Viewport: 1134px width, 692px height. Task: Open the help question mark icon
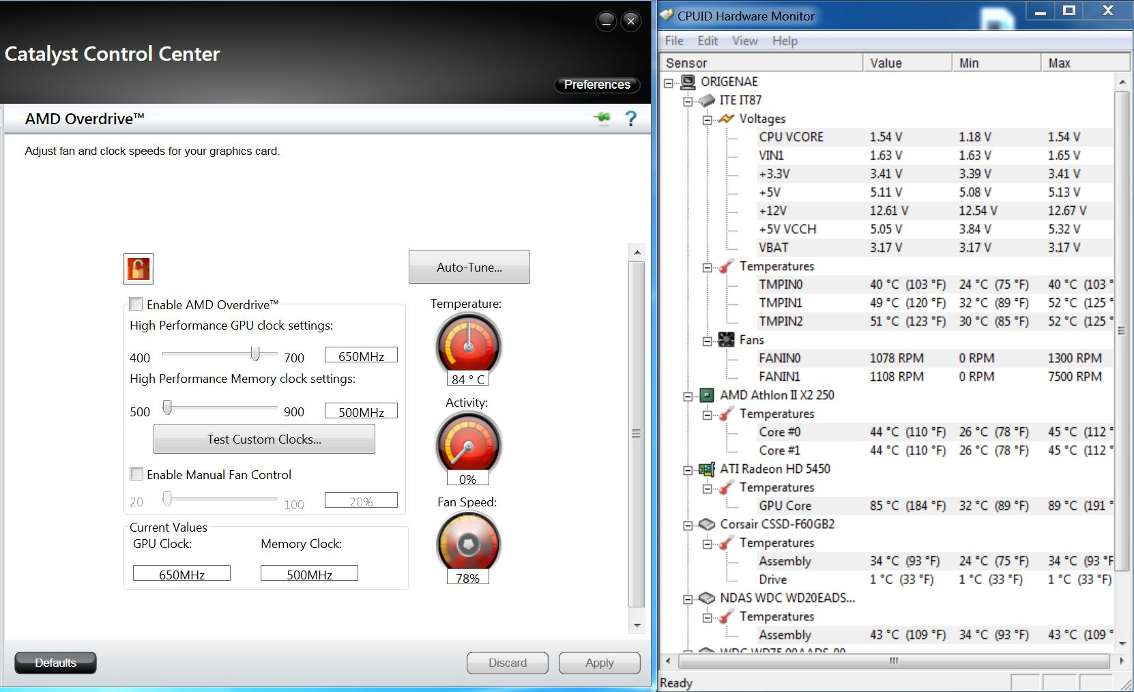[631, 118]
